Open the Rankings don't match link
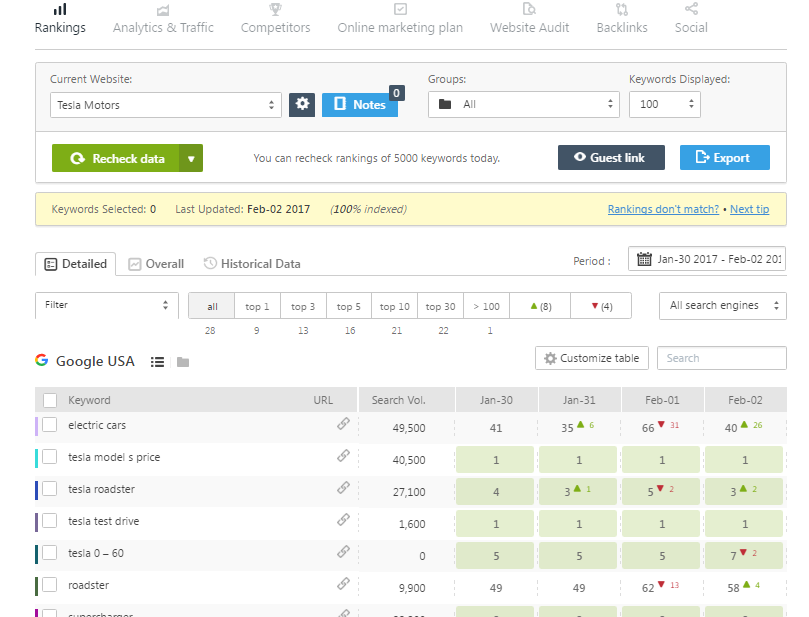 point(663,209)
